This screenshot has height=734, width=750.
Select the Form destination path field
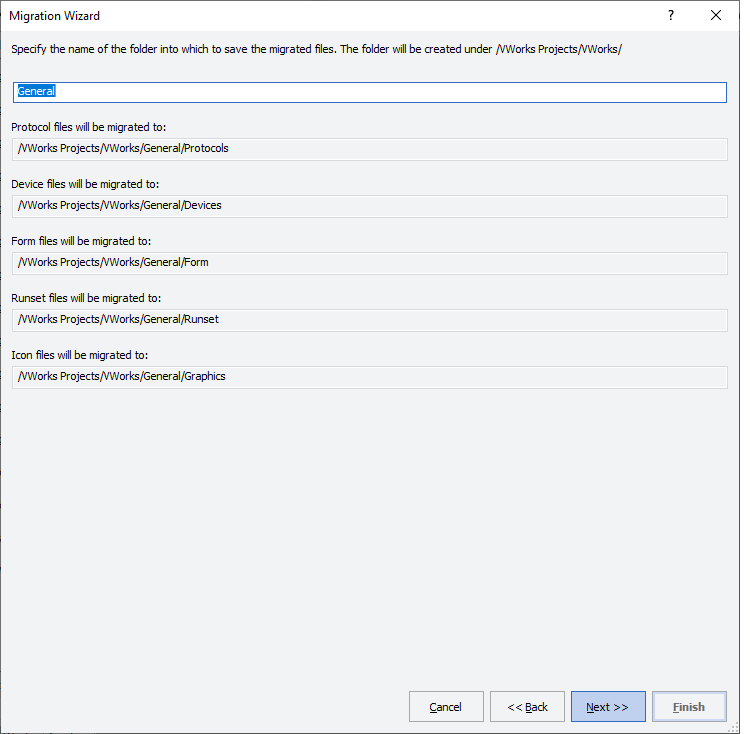click(x=370, y=263)
